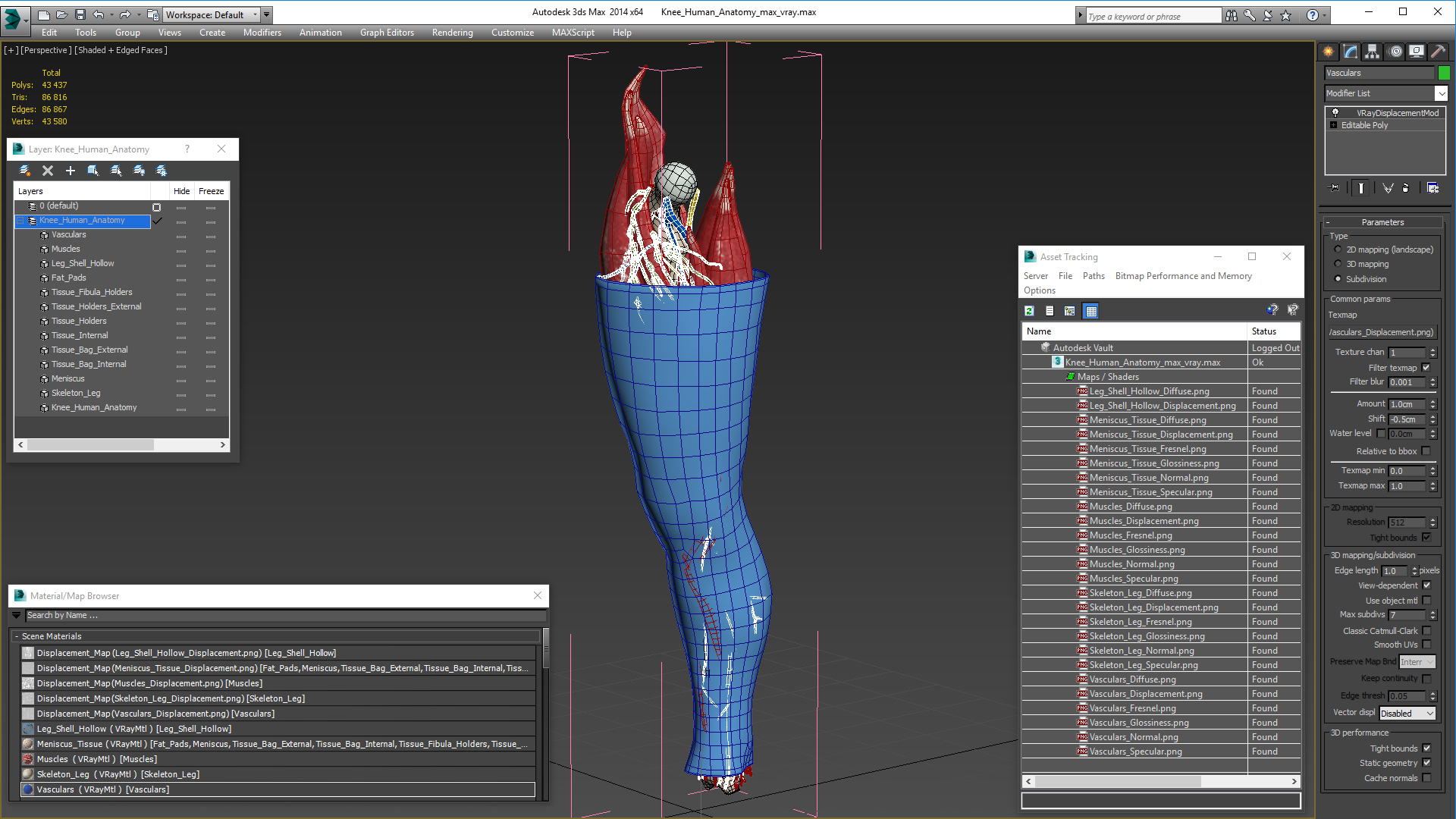Expand Editable Poly sub-object tree
This screenshot has width=1456, height=819.
pos(1334,125)
